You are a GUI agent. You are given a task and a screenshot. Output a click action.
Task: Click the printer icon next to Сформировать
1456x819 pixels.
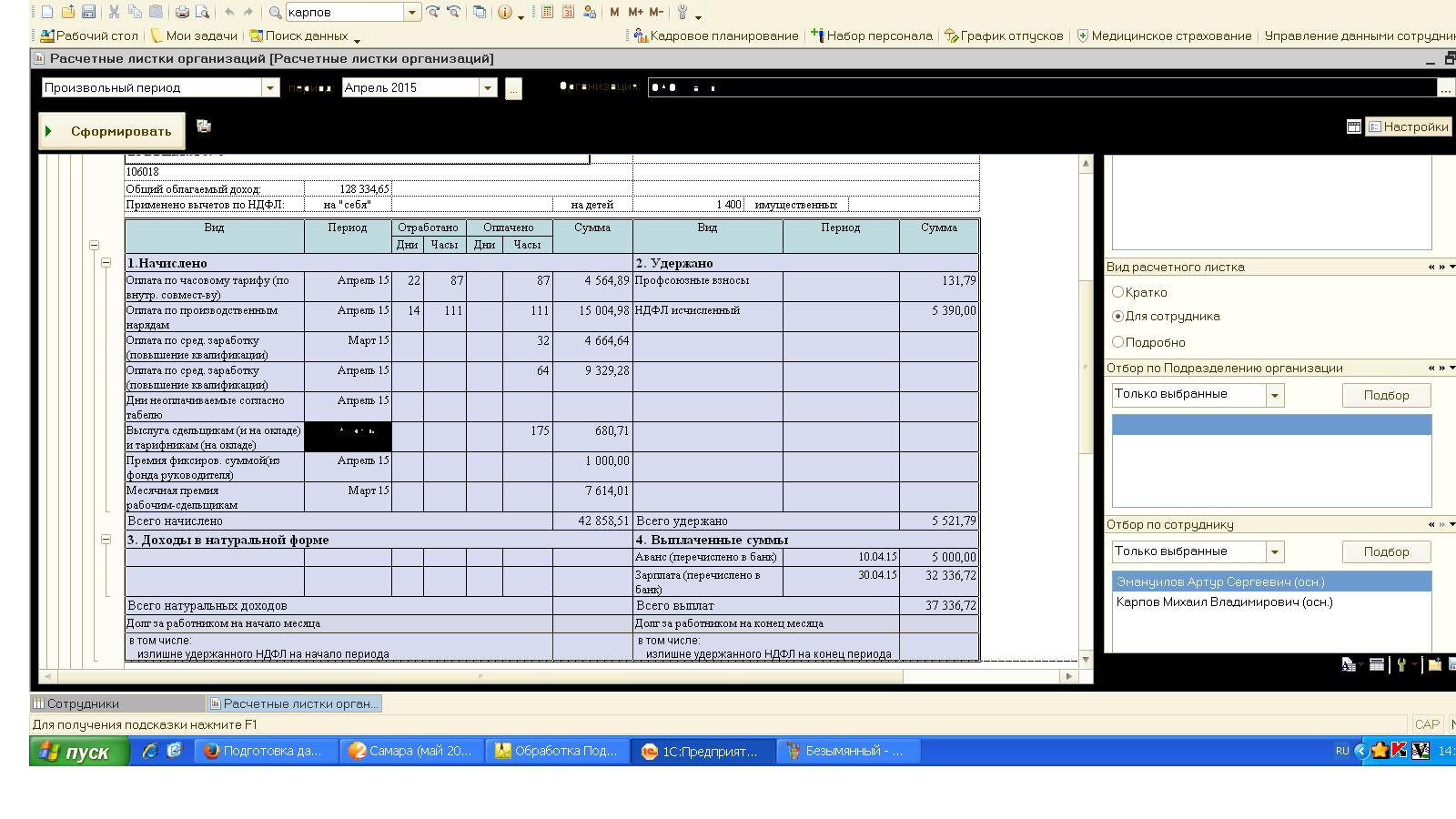click(204, 126)
